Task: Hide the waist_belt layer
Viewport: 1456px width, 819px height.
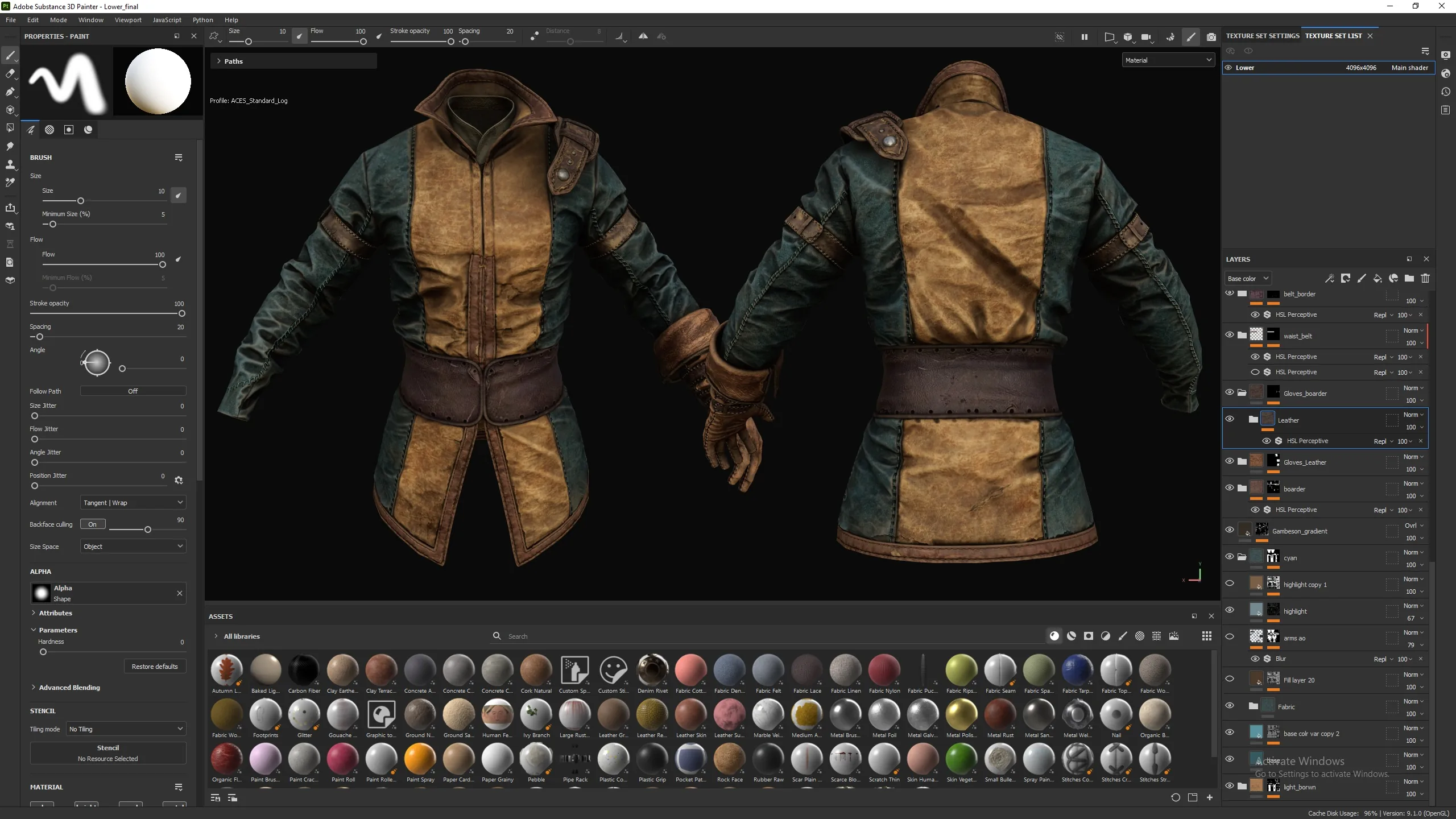Action: (1230, 335)
